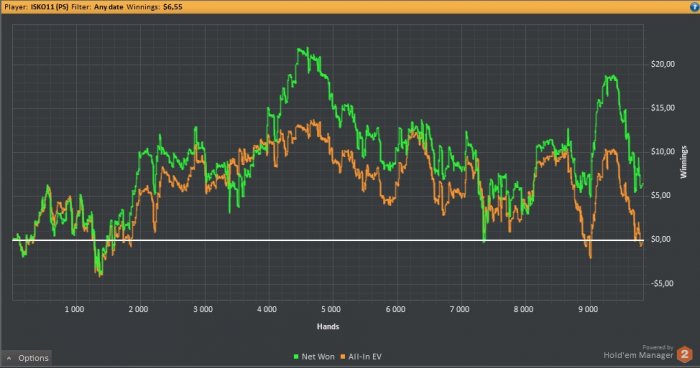Screen dimensions: 700x368
Task: Expand the Options panel arrow
Action: [x=9, y=358]
